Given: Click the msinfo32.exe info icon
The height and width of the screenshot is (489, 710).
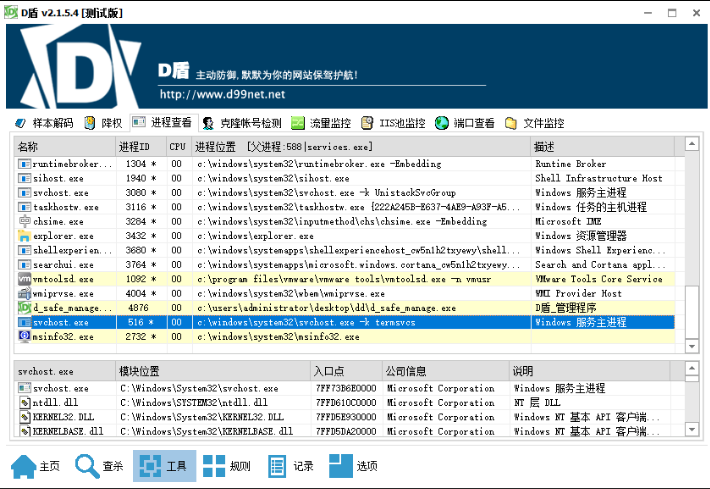Looking at the screenshot, I should coord(24,336).
